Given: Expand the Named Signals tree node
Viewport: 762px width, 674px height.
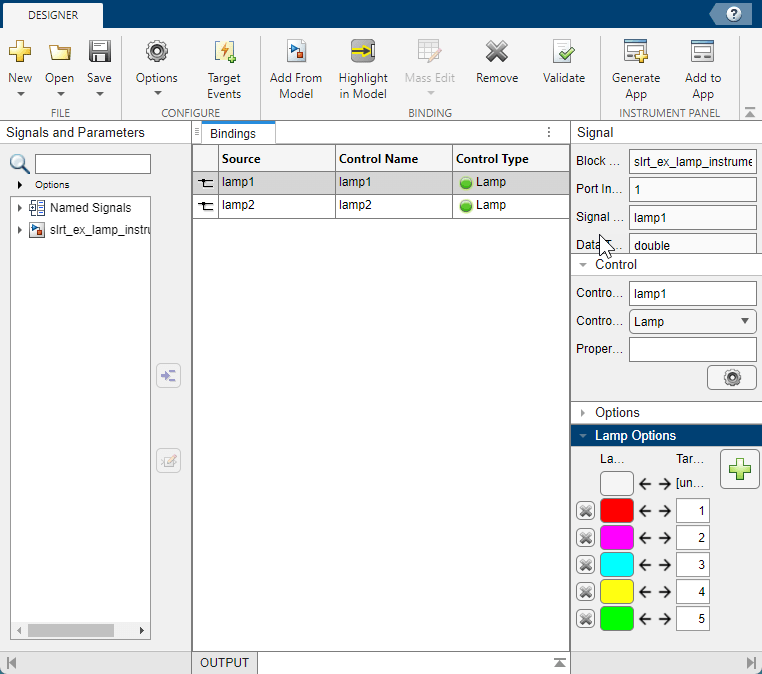Looking at the screenshot, I should click(x=20, y=208).
